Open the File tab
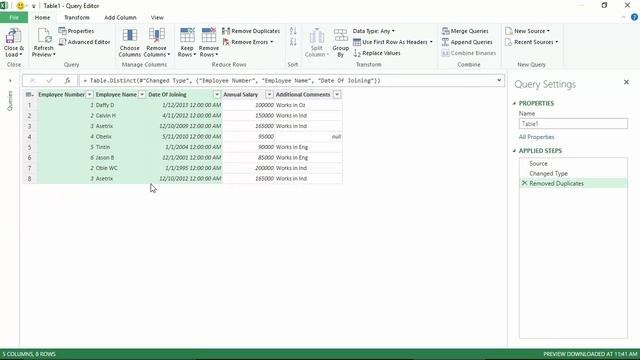The width and height of the screenshot is (640, 360). [14, 18]
